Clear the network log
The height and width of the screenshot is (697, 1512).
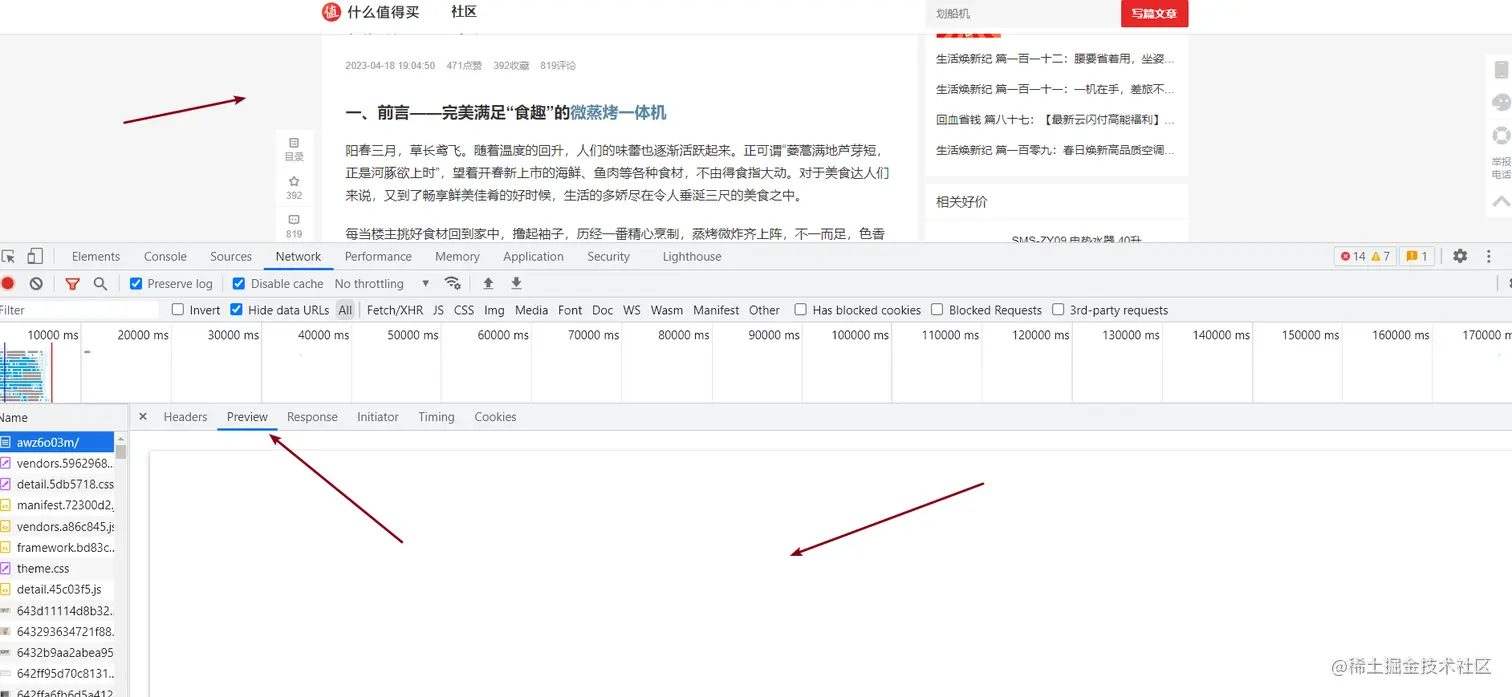[x=36, y=284]
